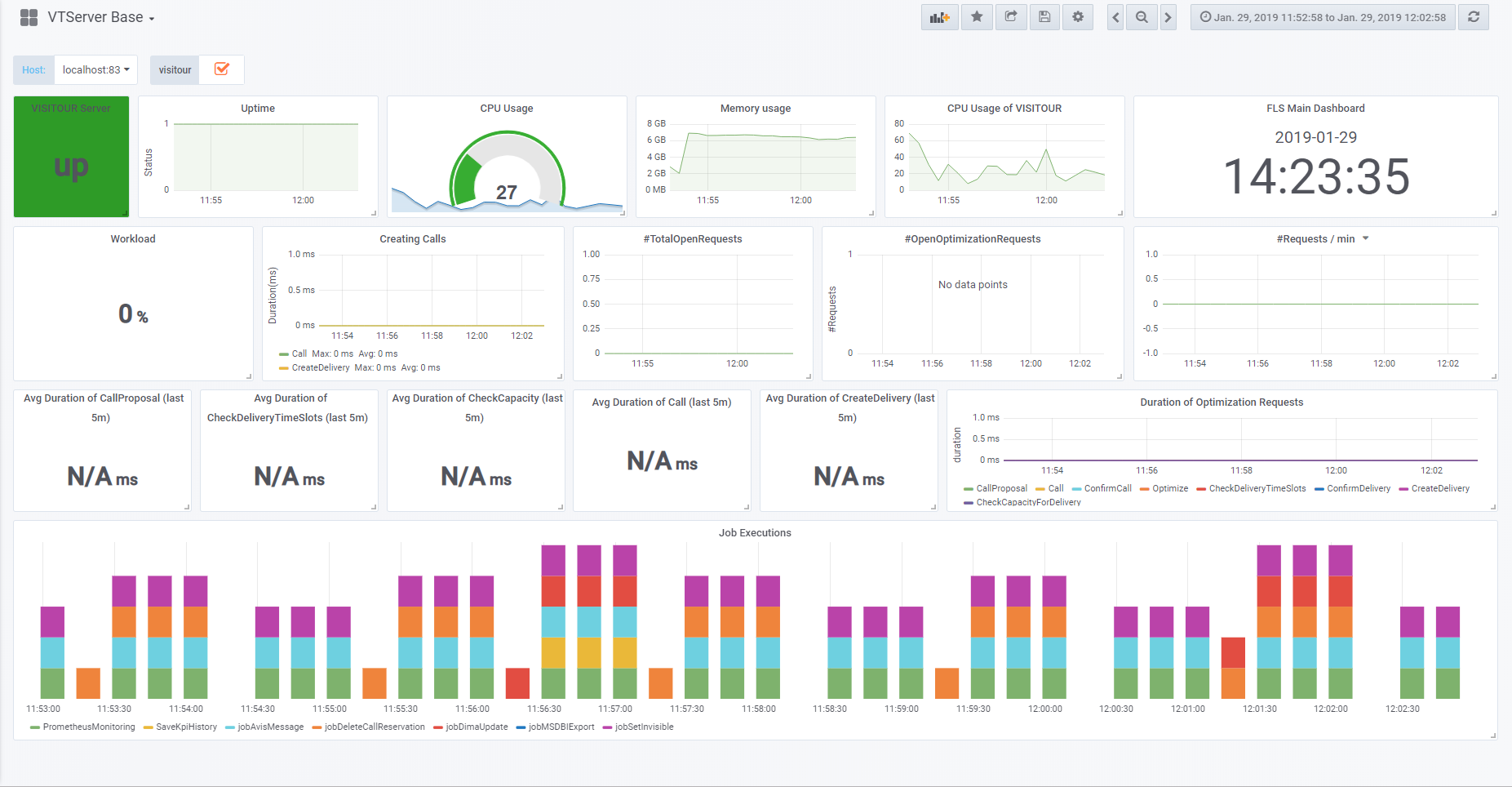Open the Host localhost:83 dropdown
Viewport: 1512px width, 787px height.
tap(95, 70)
